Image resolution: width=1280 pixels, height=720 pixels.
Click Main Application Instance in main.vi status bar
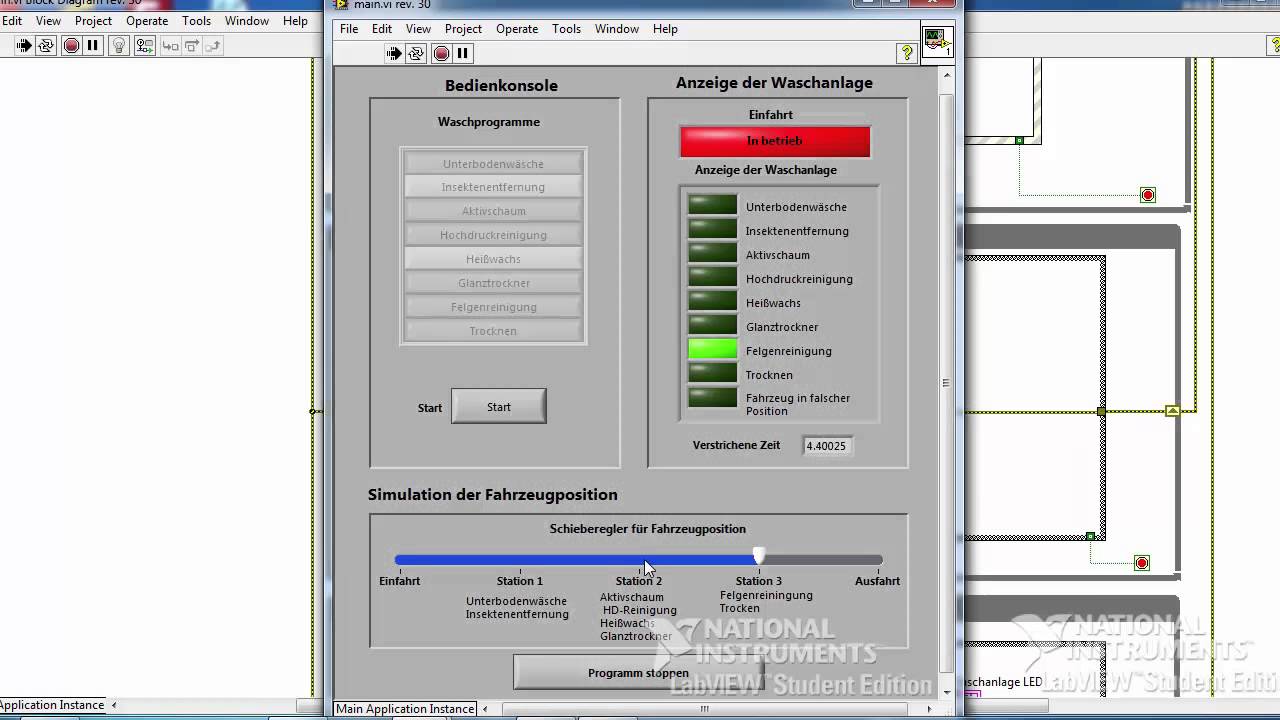405,709
